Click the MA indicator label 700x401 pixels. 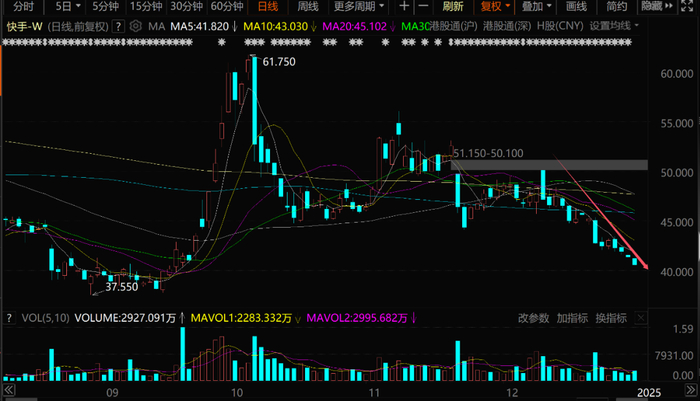157,26
